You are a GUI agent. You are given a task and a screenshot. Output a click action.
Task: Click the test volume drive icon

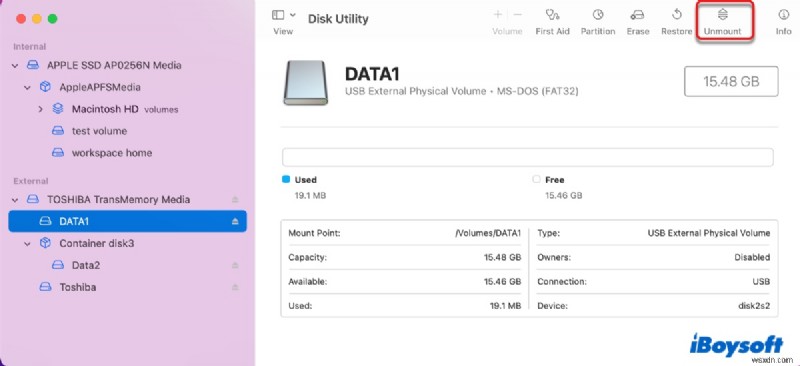(x=58, y=131)
